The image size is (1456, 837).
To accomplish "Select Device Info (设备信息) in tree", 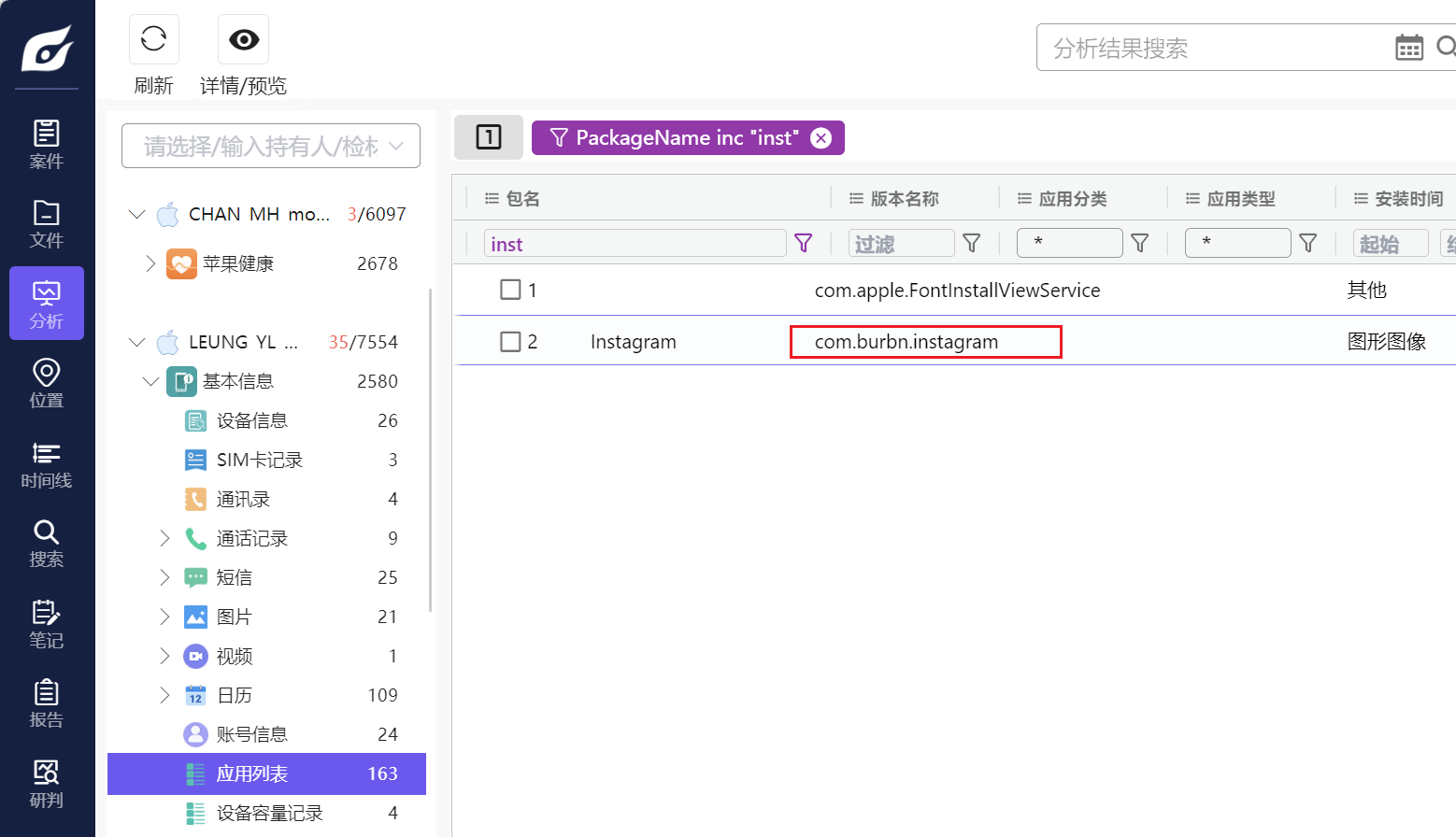I will (251, 420).
